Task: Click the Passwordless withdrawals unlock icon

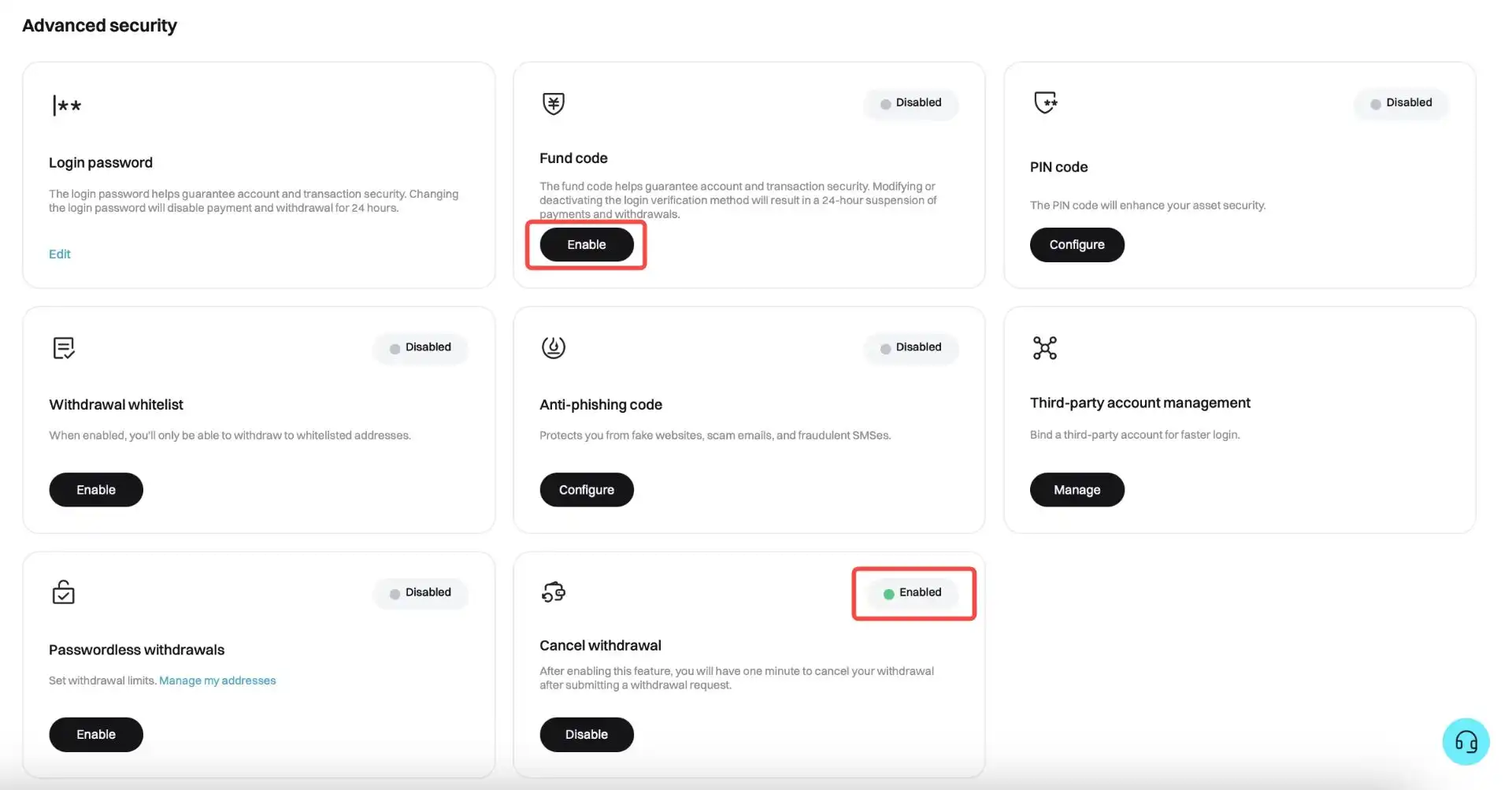Action: pyautogui.click(x=63, y=592)
